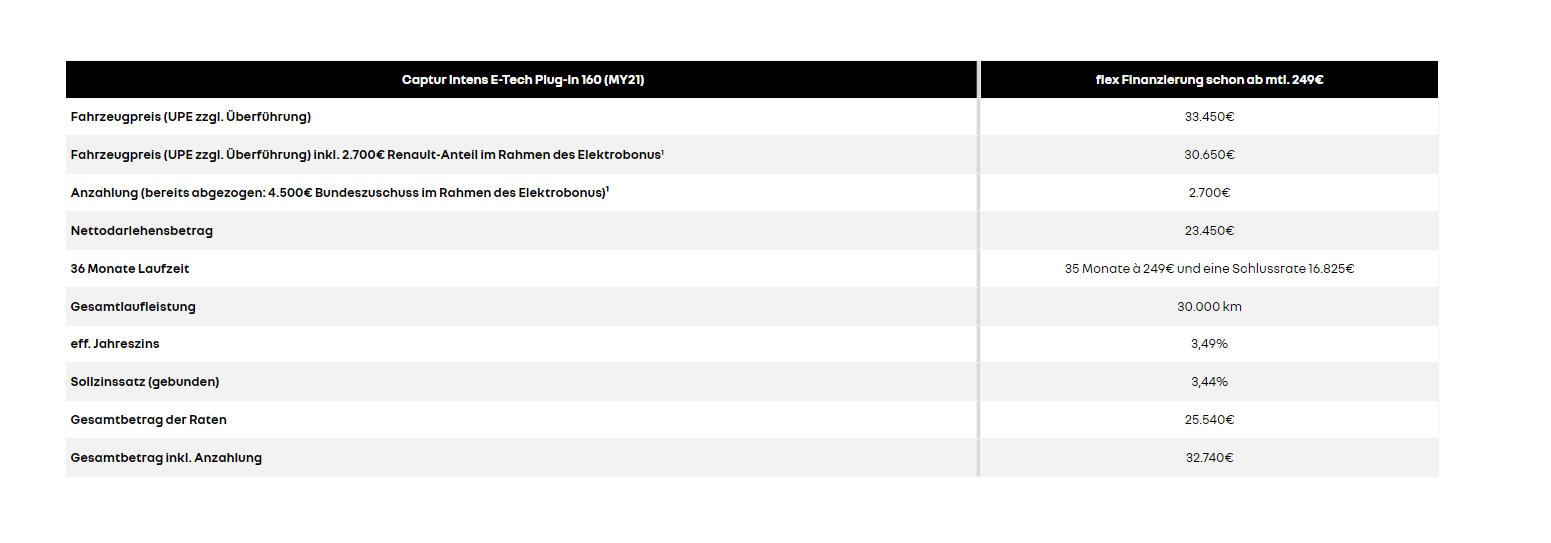Screen dimensions: 1551x543
Task: Click the Gesamtlaufleistung label
Action: pos(133,307)
